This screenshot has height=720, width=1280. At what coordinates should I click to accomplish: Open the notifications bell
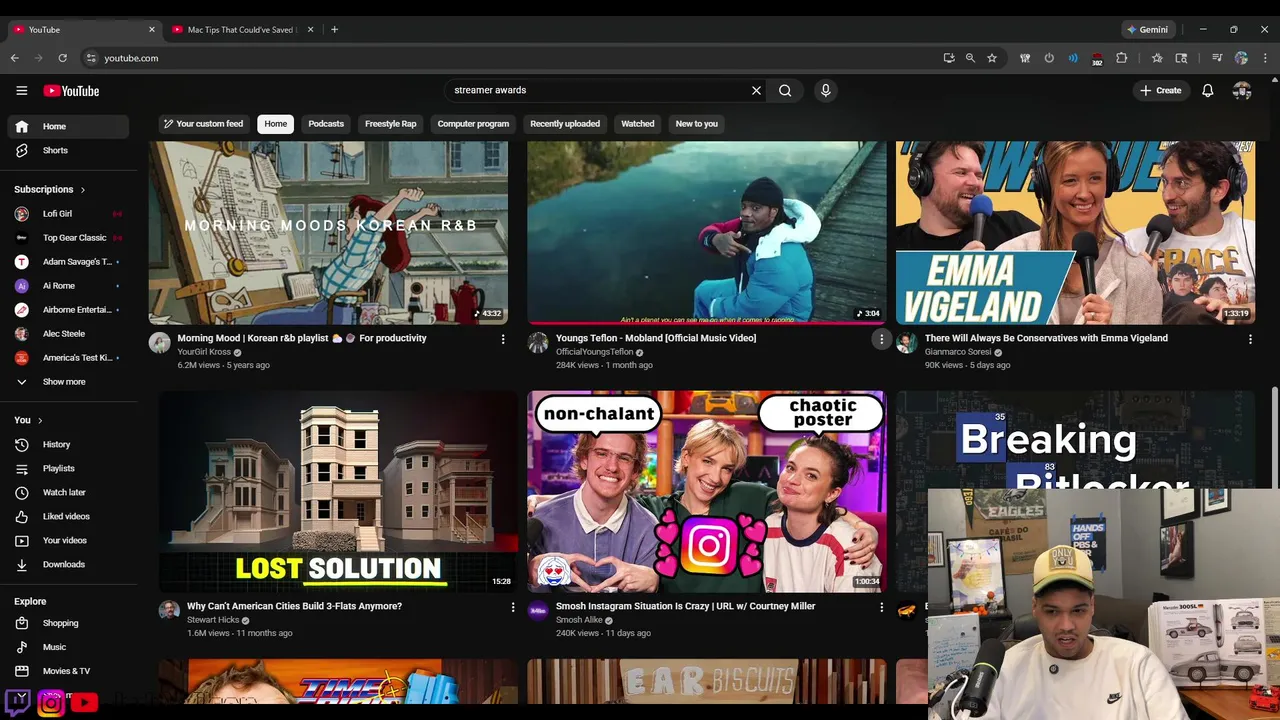pyautogui.click(x=1208, y=90)
